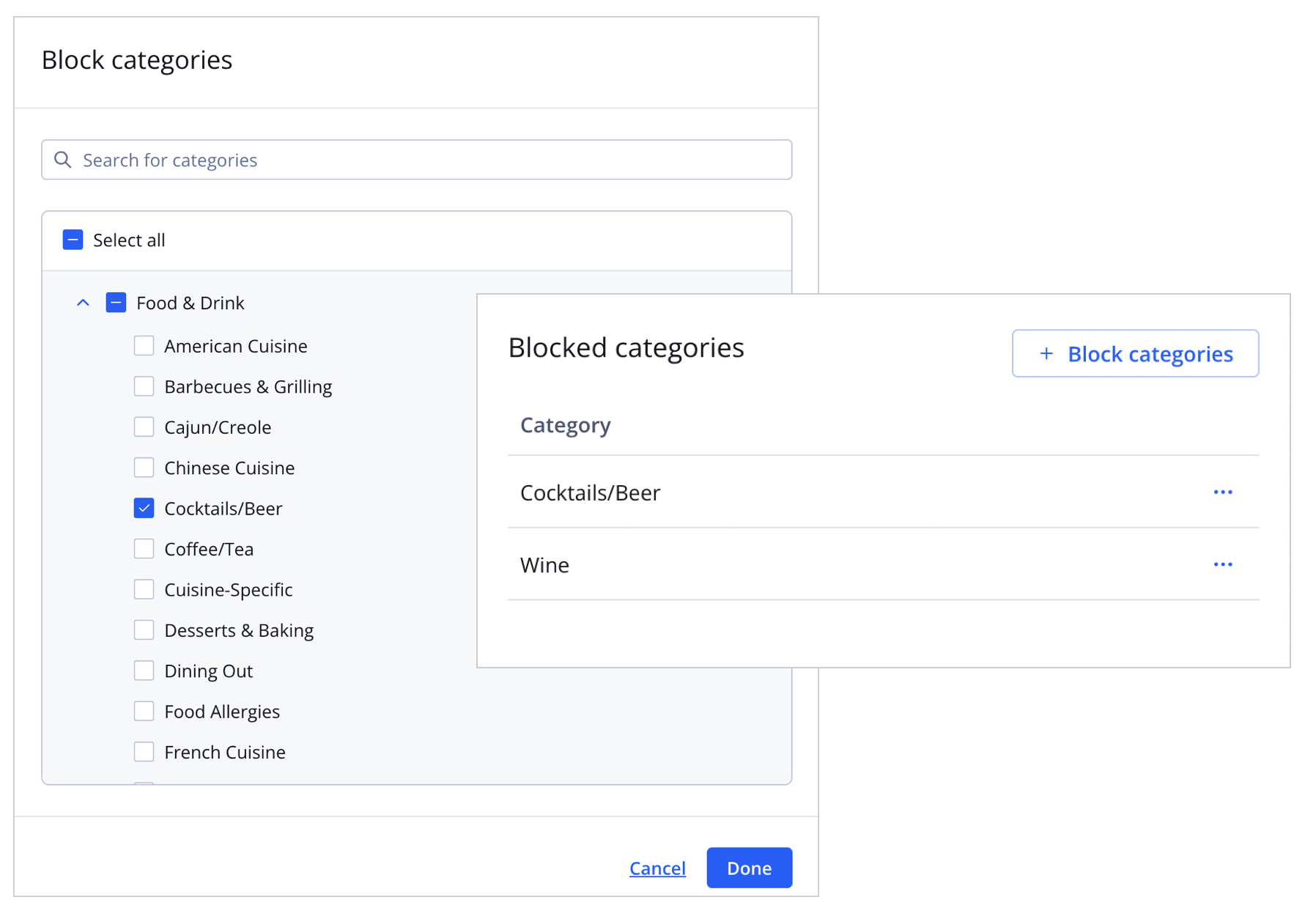The width and height of the screenshot is (1316, 919).
Task: Toggle the Select all checkbox
Action: (x=73, y=240)
